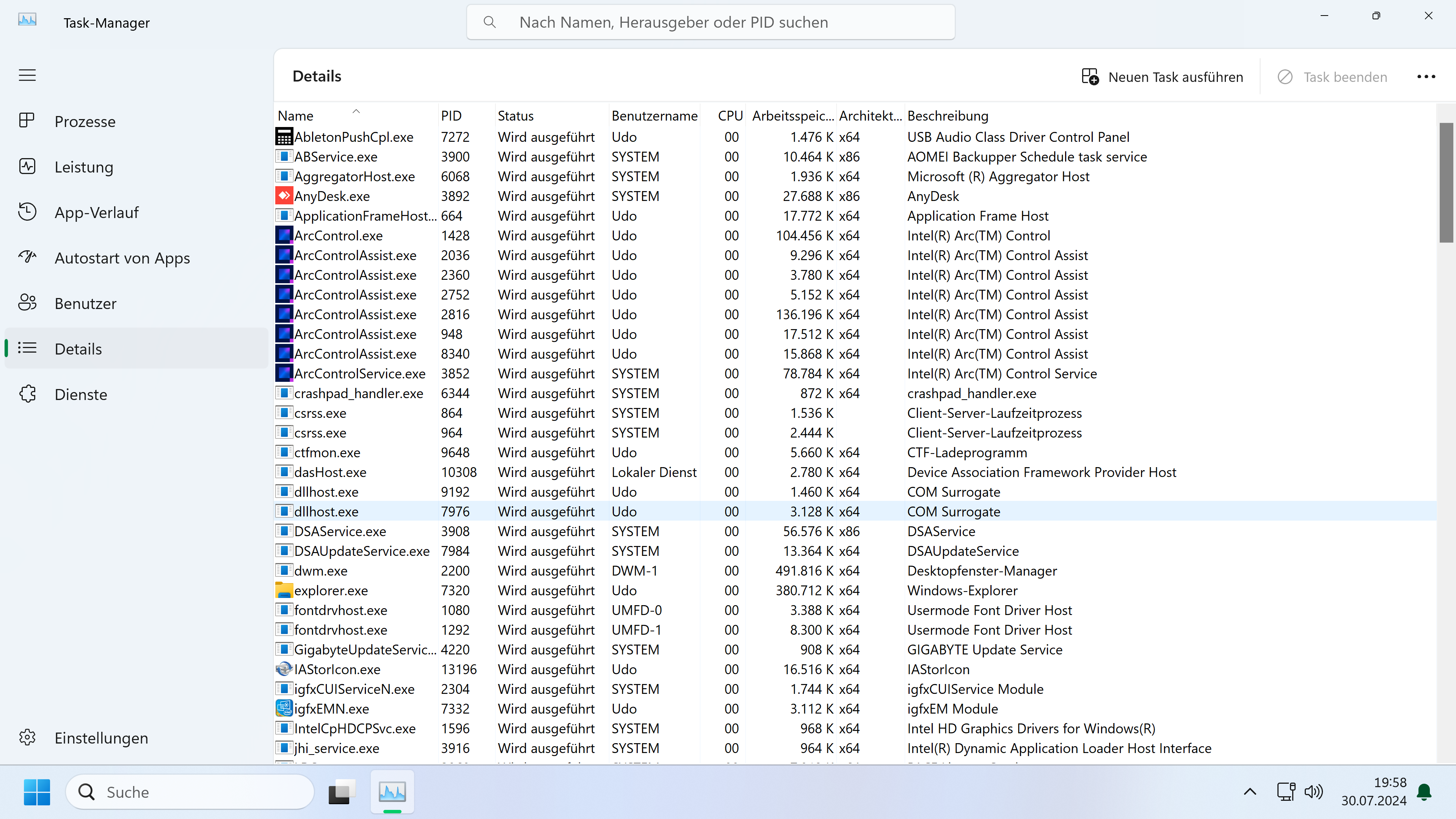Open the hamburger navigation menu
1456x819 pixels.
pyautogui.click(x=27, y=75)
